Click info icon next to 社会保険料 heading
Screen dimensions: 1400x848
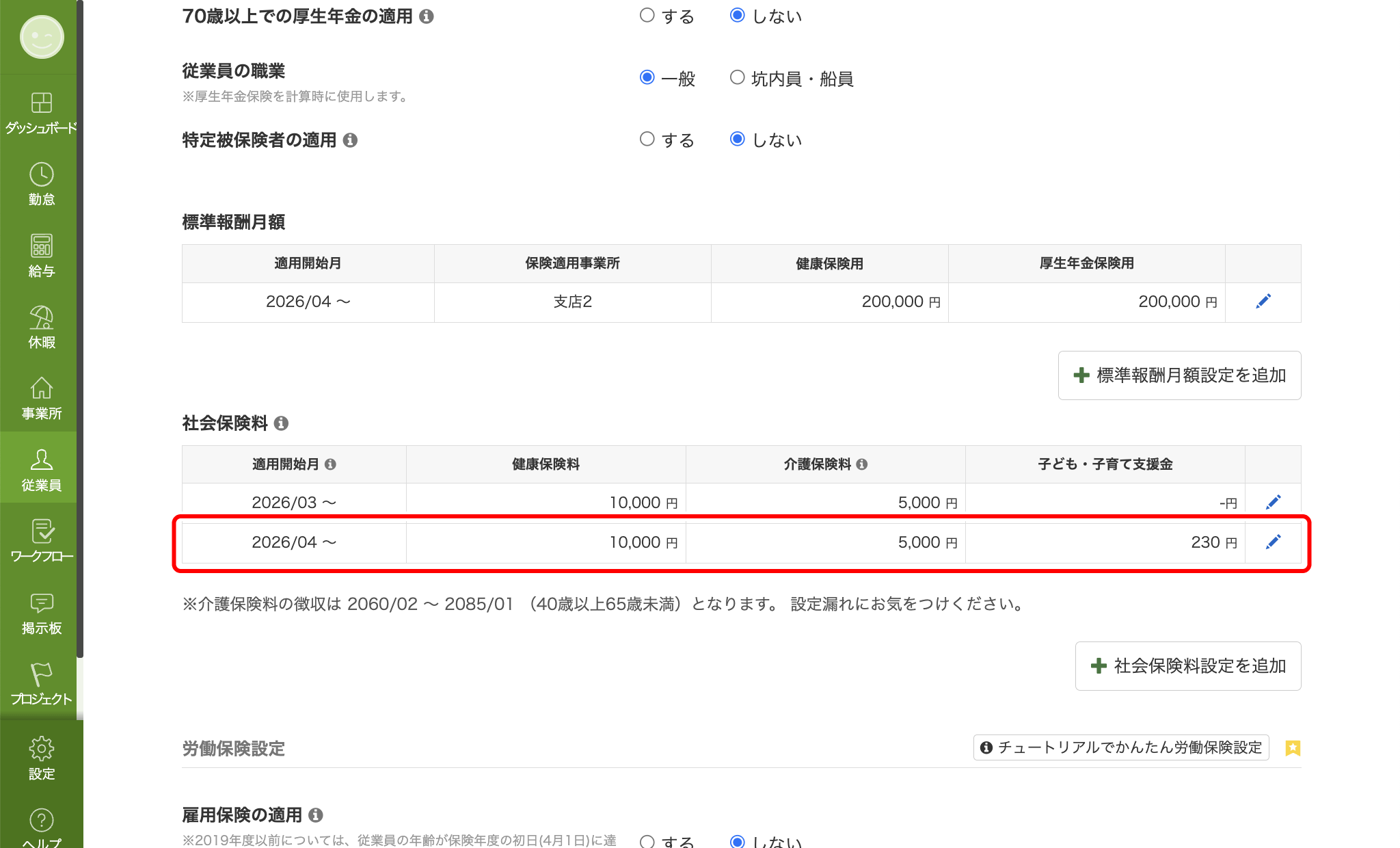click(x=281, y=423)
